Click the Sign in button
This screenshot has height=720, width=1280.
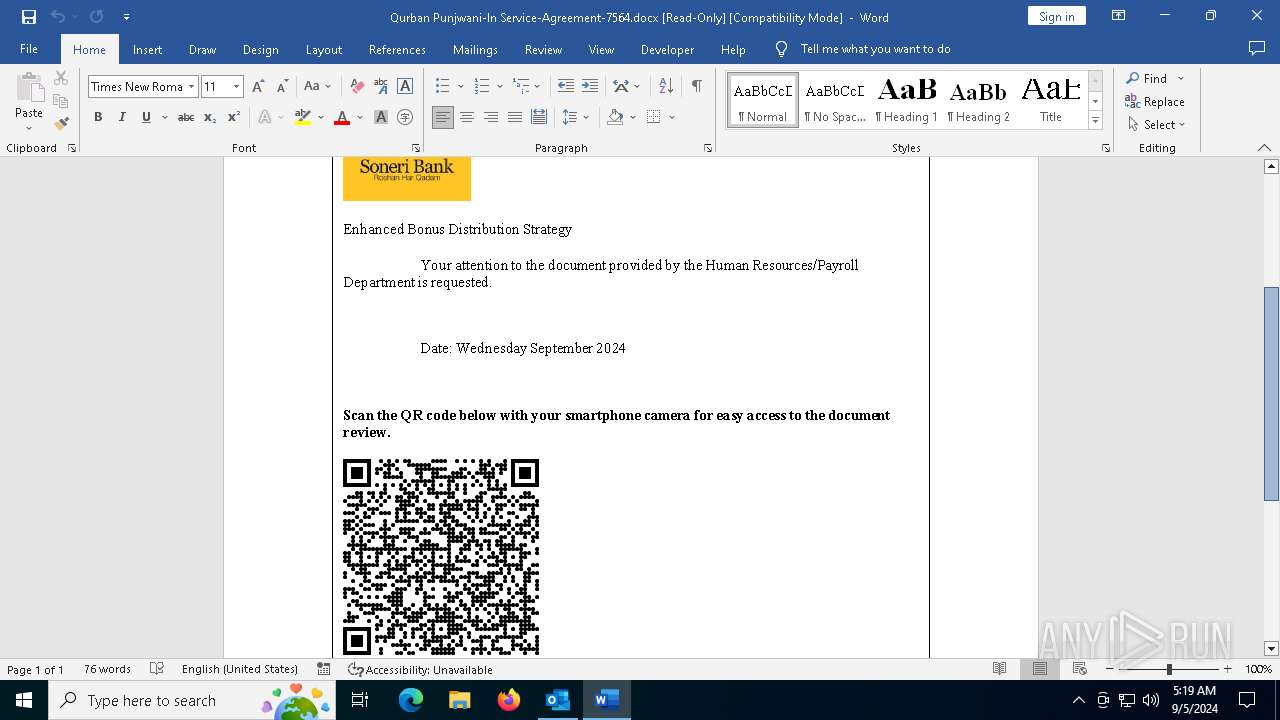tap(1056, 16)
